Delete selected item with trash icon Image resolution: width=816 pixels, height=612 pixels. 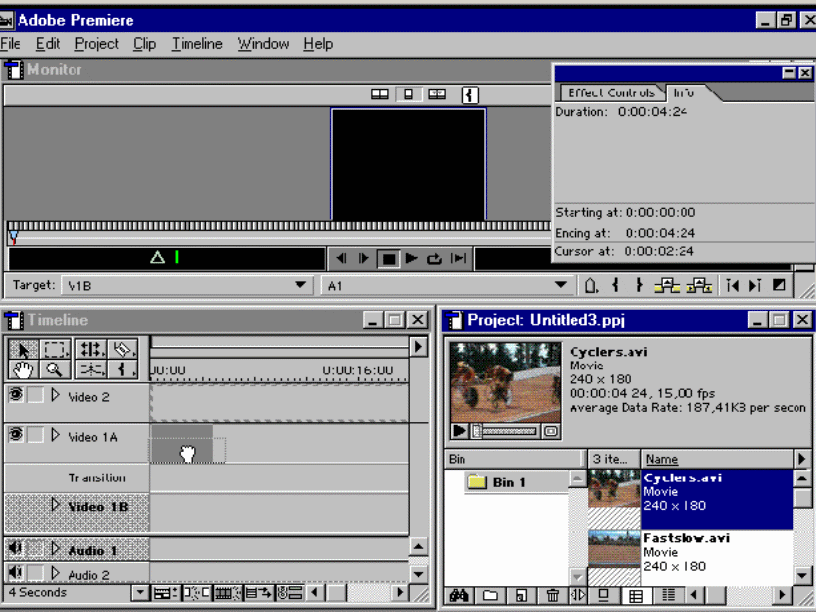point(553,595)
